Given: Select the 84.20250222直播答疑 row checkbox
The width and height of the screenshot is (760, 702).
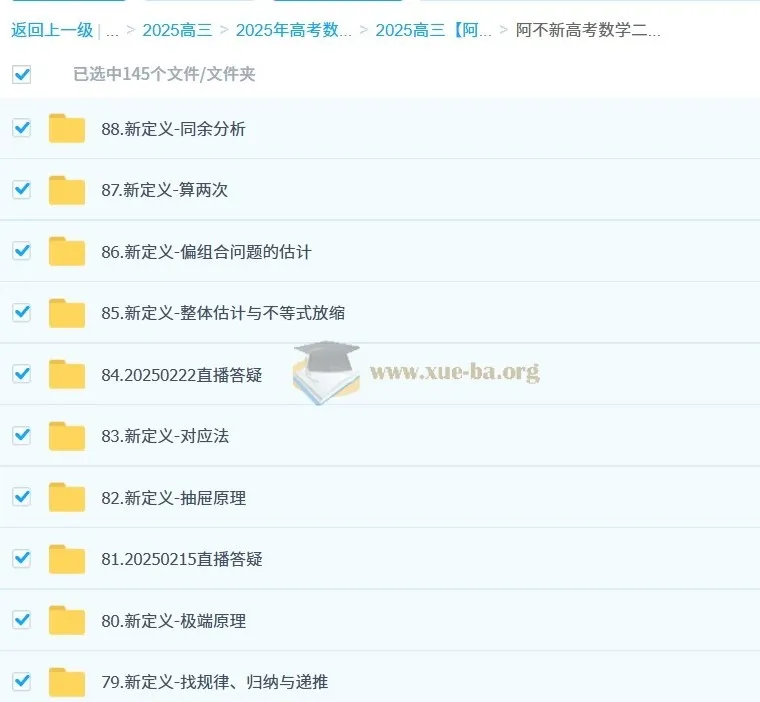Looking at the screenshot, I should pyautogui.click(x=21, y=374).
